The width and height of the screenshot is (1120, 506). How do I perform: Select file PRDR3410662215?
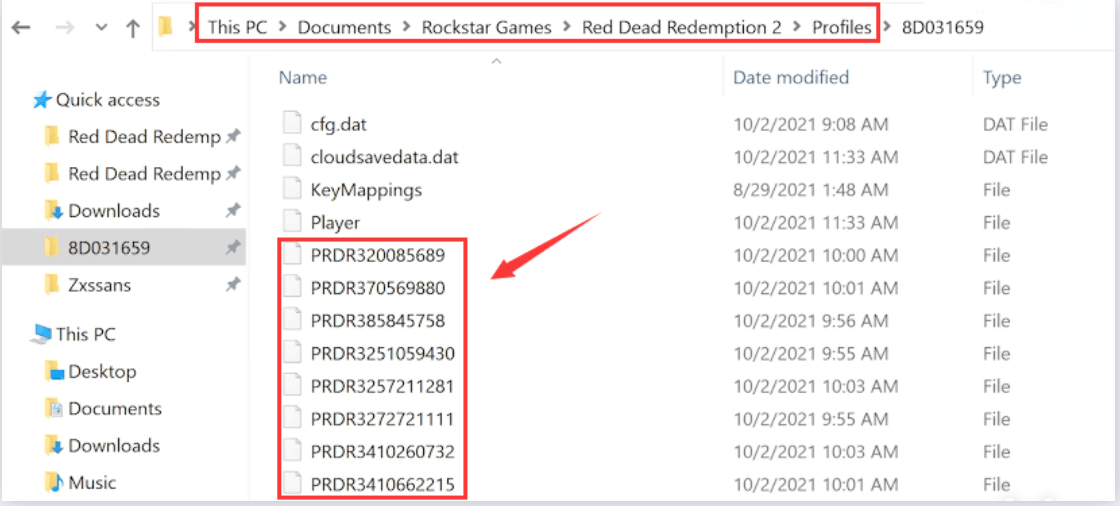click(383, 485)
